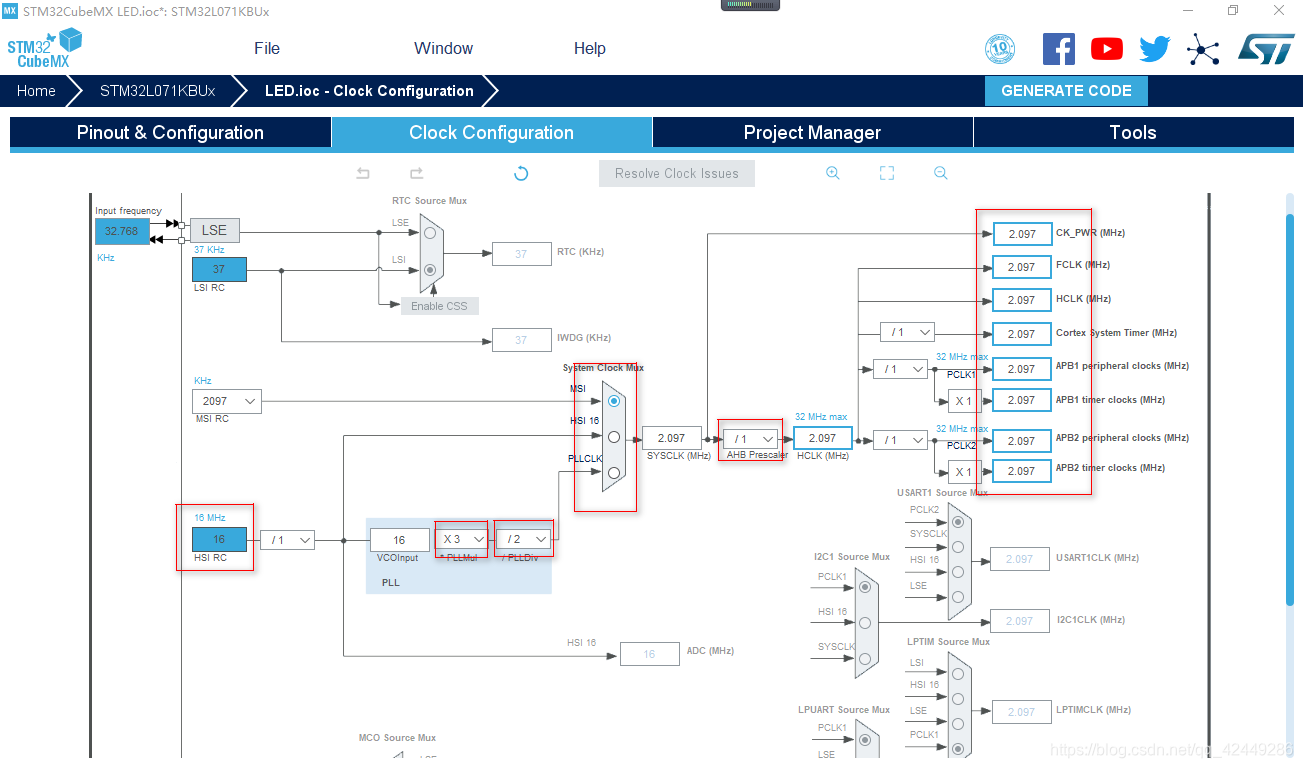Switch to the Project Manager tab
The image size is (1303, 768).
[x=812, y=132]
